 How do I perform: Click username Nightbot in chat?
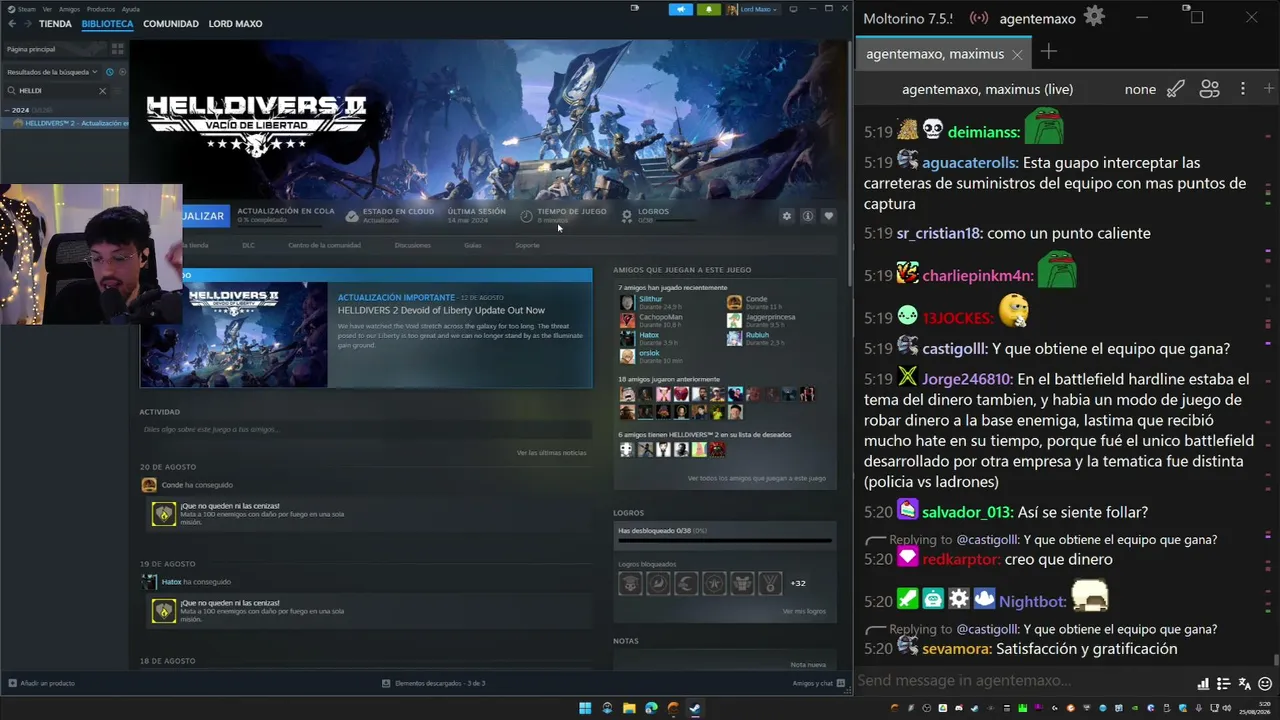coord(1033,601)
